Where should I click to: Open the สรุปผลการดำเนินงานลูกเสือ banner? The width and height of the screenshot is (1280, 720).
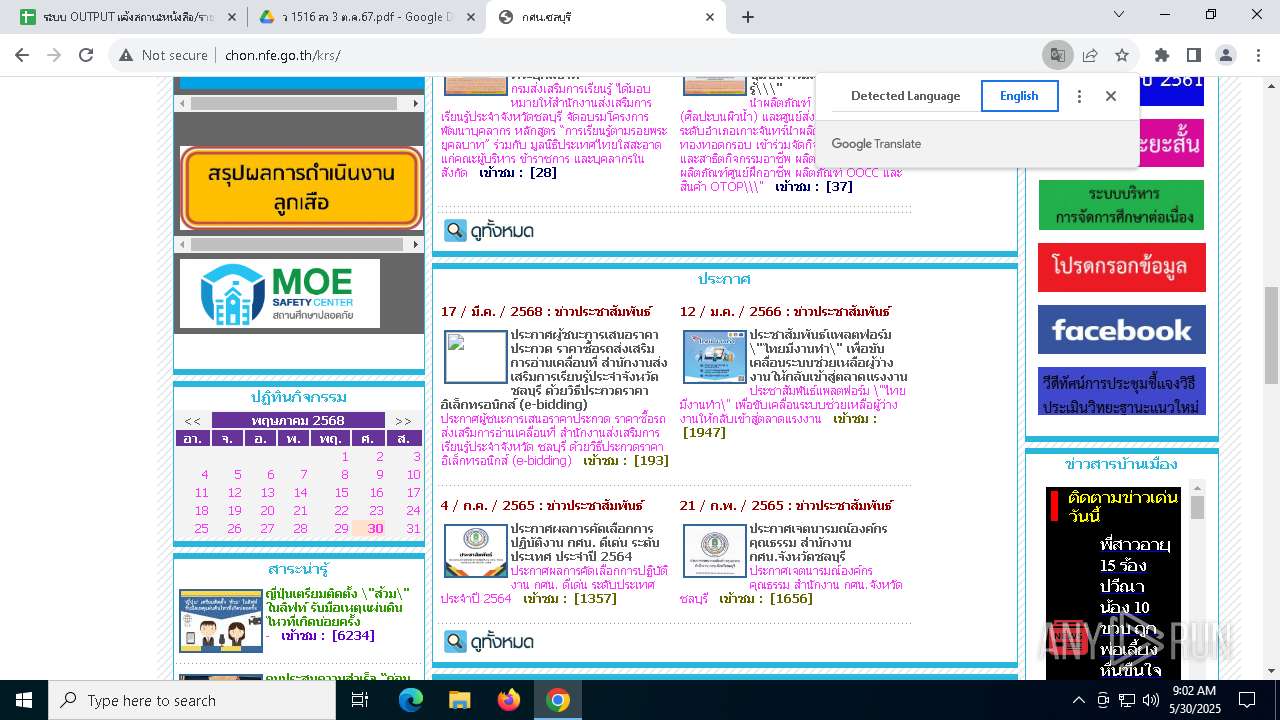[301, 188]
